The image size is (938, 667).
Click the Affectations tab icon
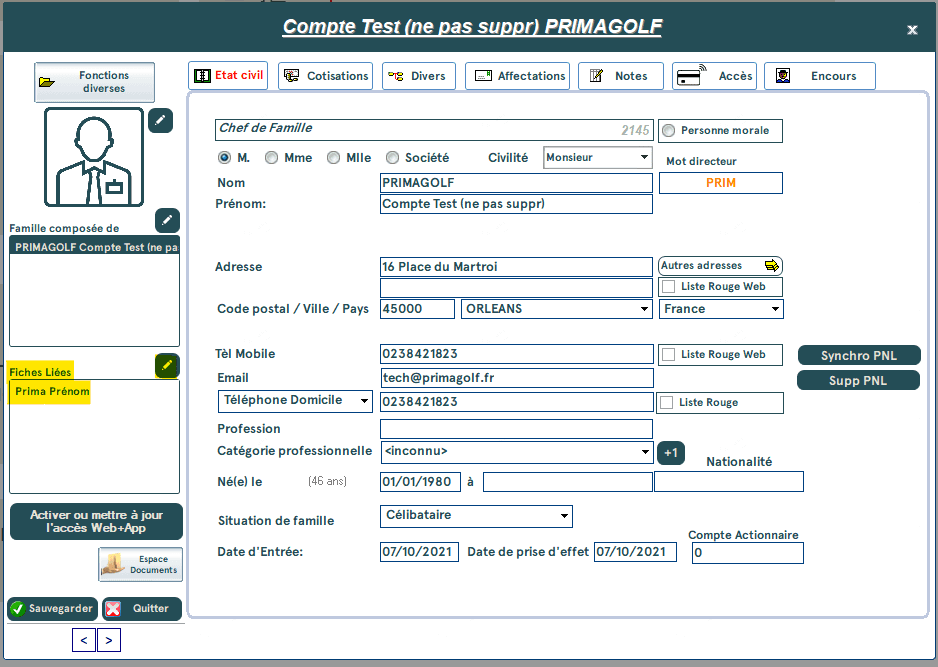click(x=483, y=76)
